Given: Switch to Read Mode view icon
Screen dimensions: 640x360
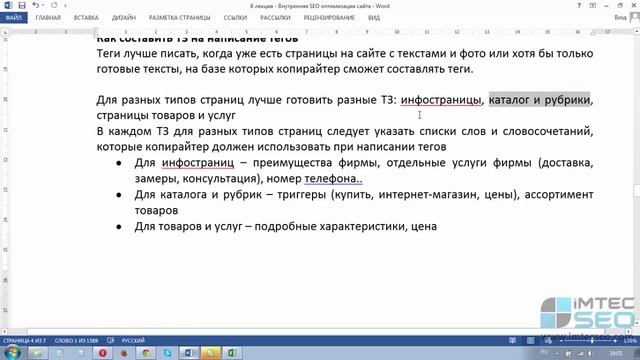Looking at the screenshot, I should [513, 340].
